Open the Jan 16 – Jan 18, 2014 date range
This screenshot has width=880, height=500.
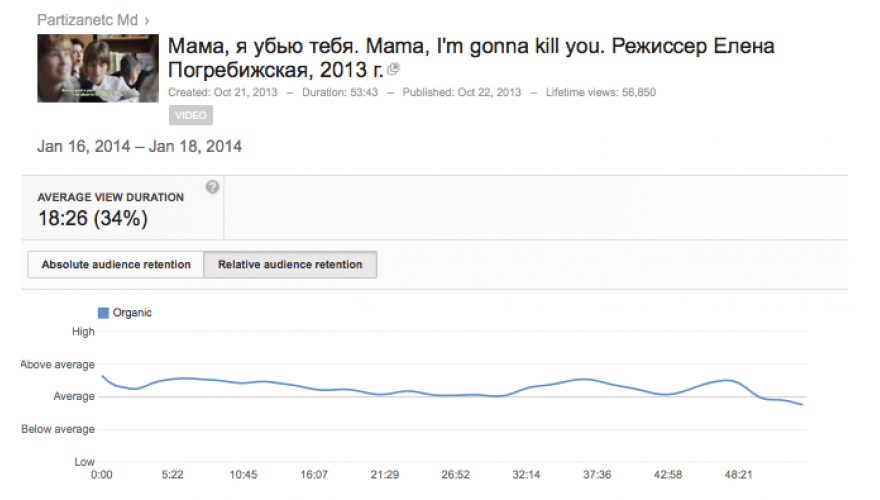139,146
